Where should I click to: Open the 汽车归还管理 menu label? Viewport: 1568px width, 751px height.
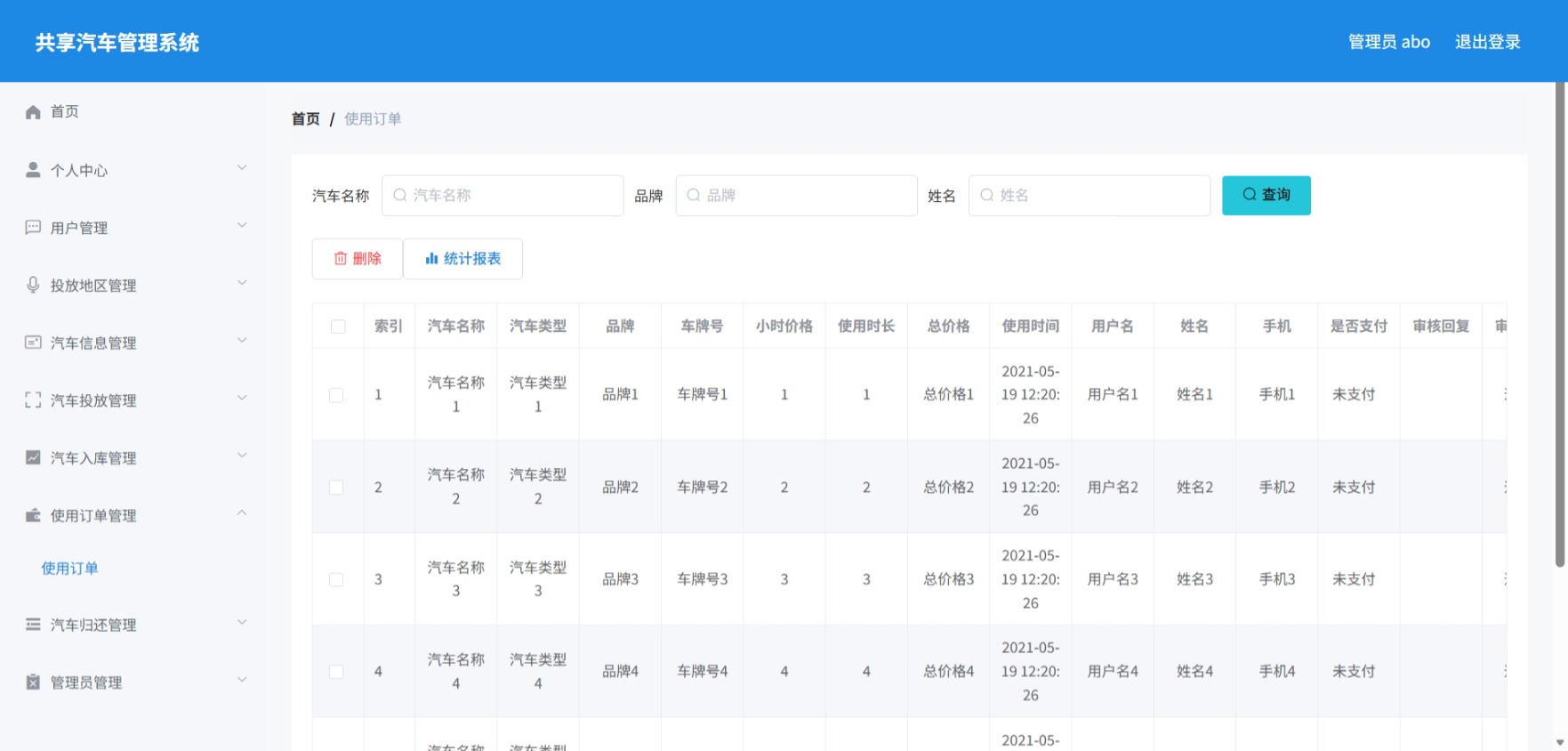click(x=93, y=626)
